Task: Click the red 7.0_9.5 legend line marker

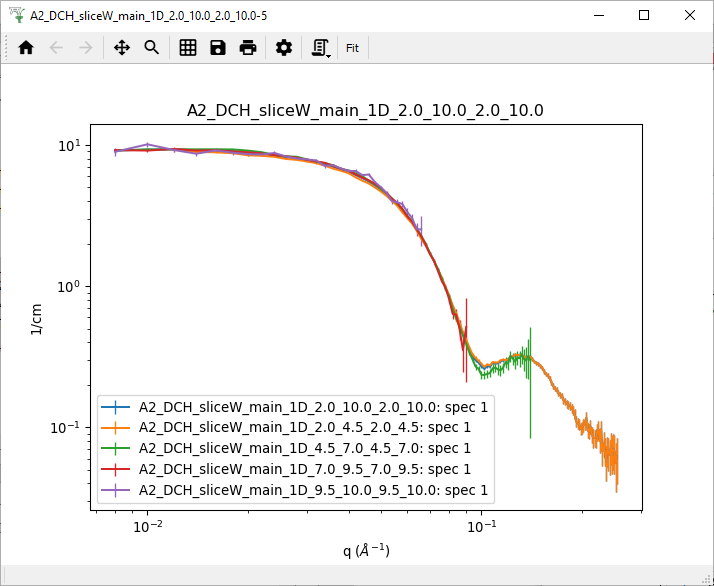Action: click(118, 469)
